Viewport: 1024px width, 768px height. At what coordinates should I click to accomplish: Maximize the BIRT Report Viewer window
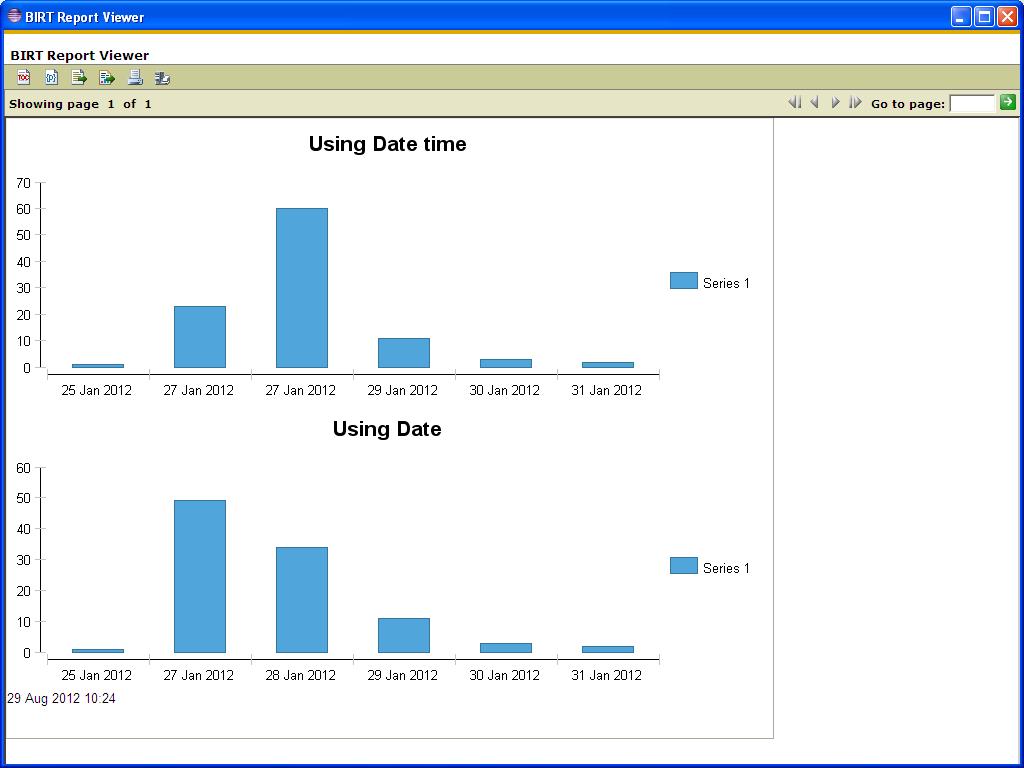(x=984, y=17)
